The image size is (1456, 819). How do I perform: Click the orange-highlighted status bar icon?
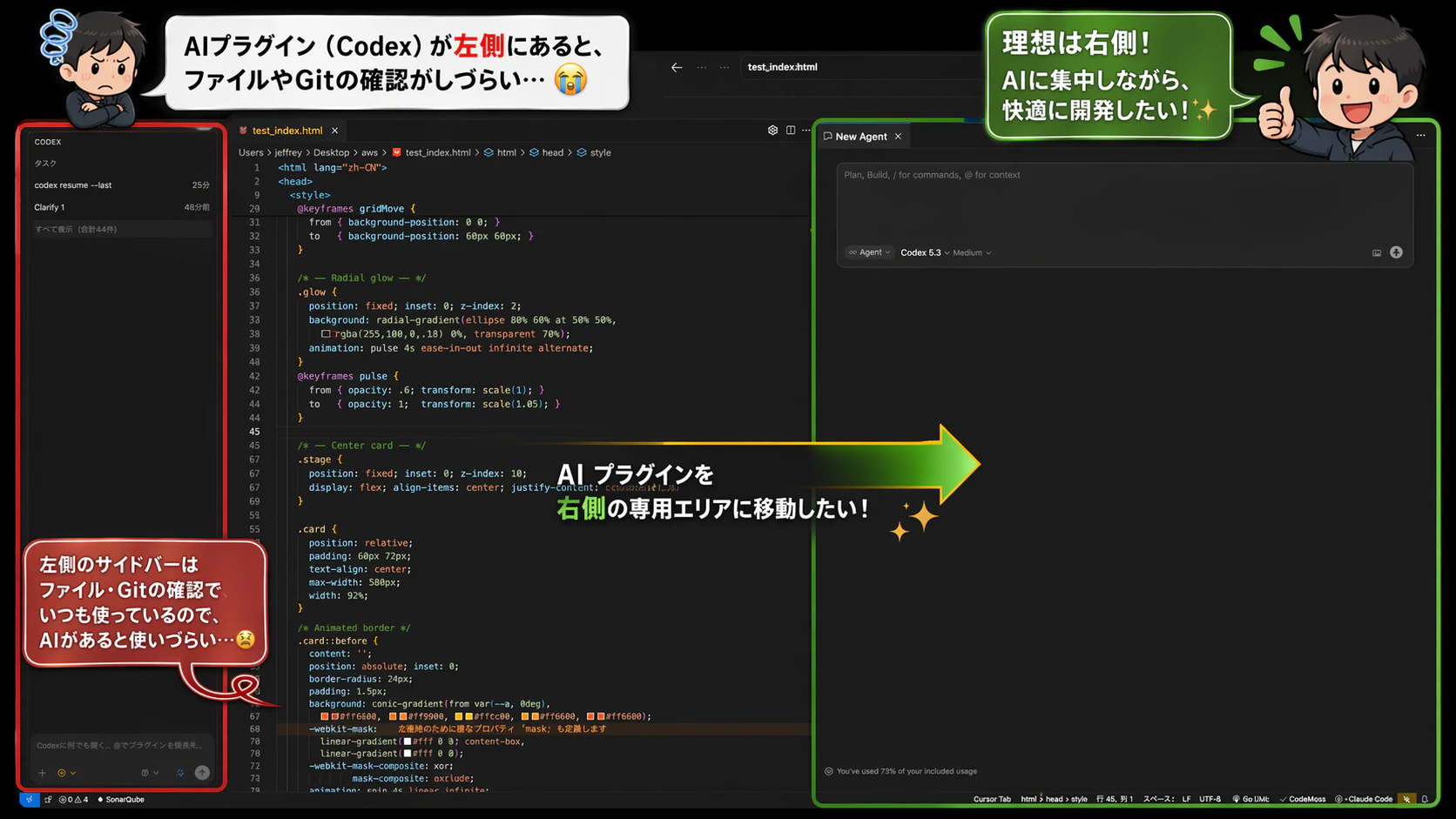pyautogui.click(x=1406, y=799)
